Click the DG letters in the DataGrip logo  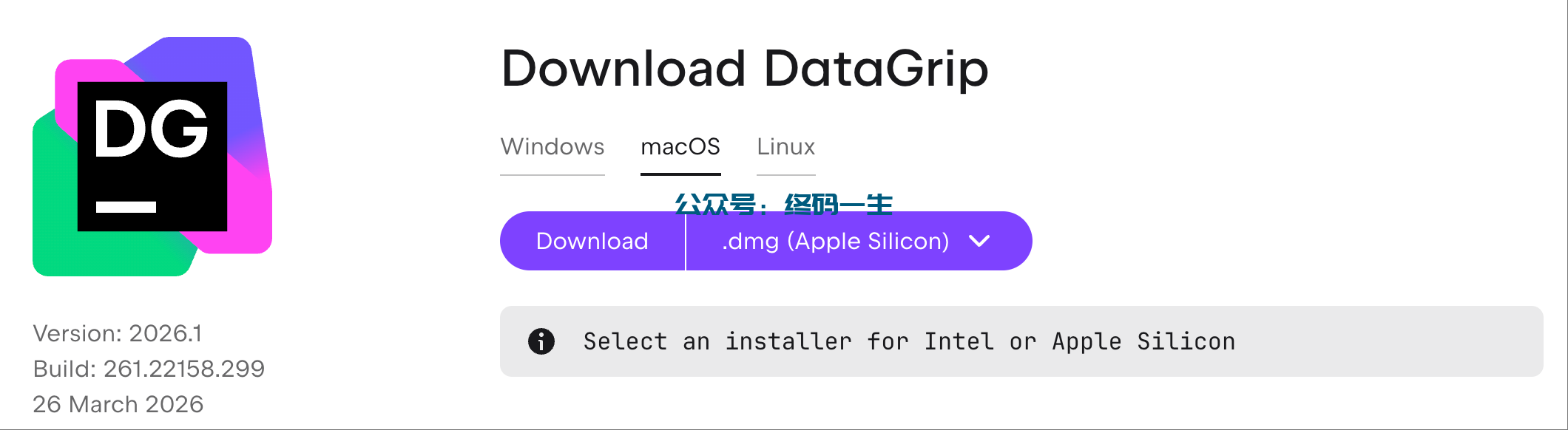pos(152,129)
